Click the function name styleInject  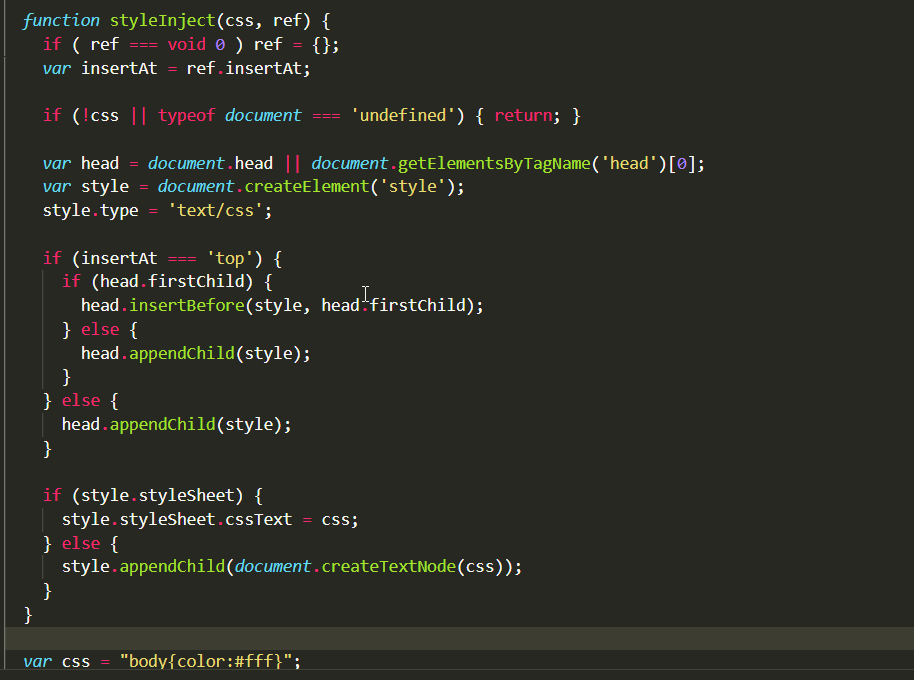point(163,21)
